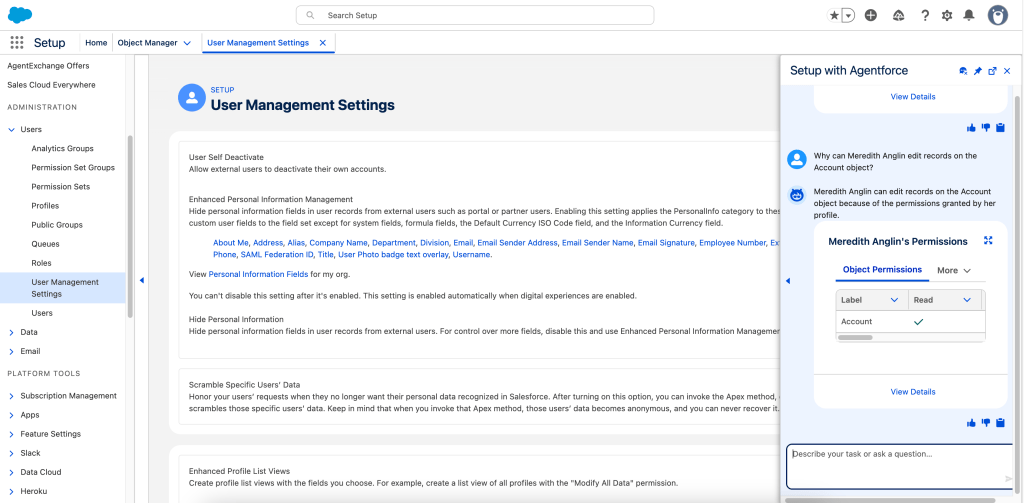This screenshot has width=1024, height=503.
Task: Expand the Slack section
Action: 11,453
